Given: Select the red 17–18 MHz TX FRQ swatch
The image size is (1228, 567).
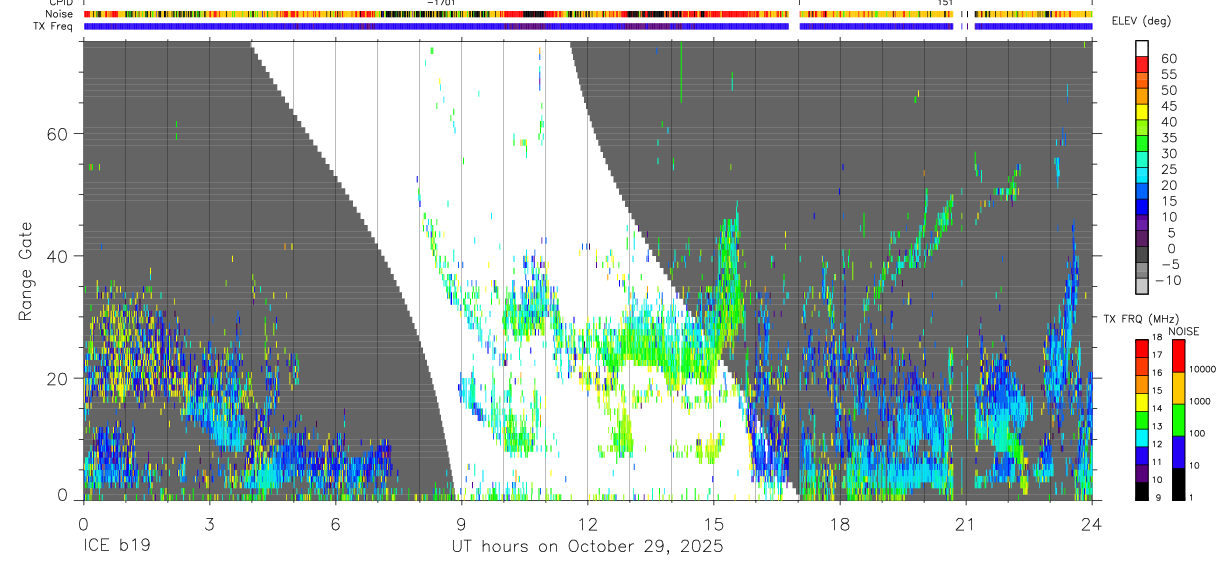Looking at the screenshot, I should click(x=1143, y=347).
